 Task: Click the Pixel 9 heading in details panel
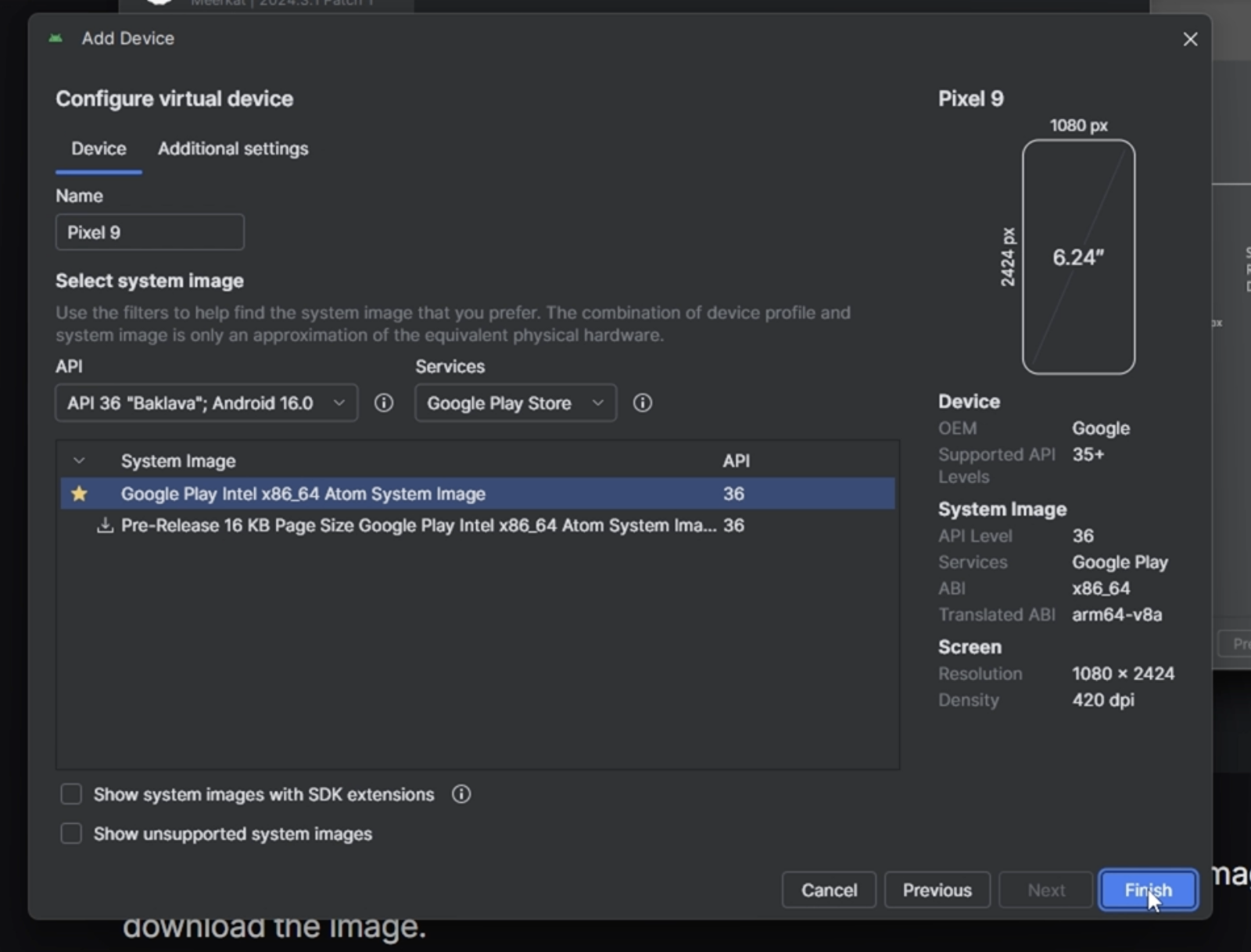tap(970, 98)
